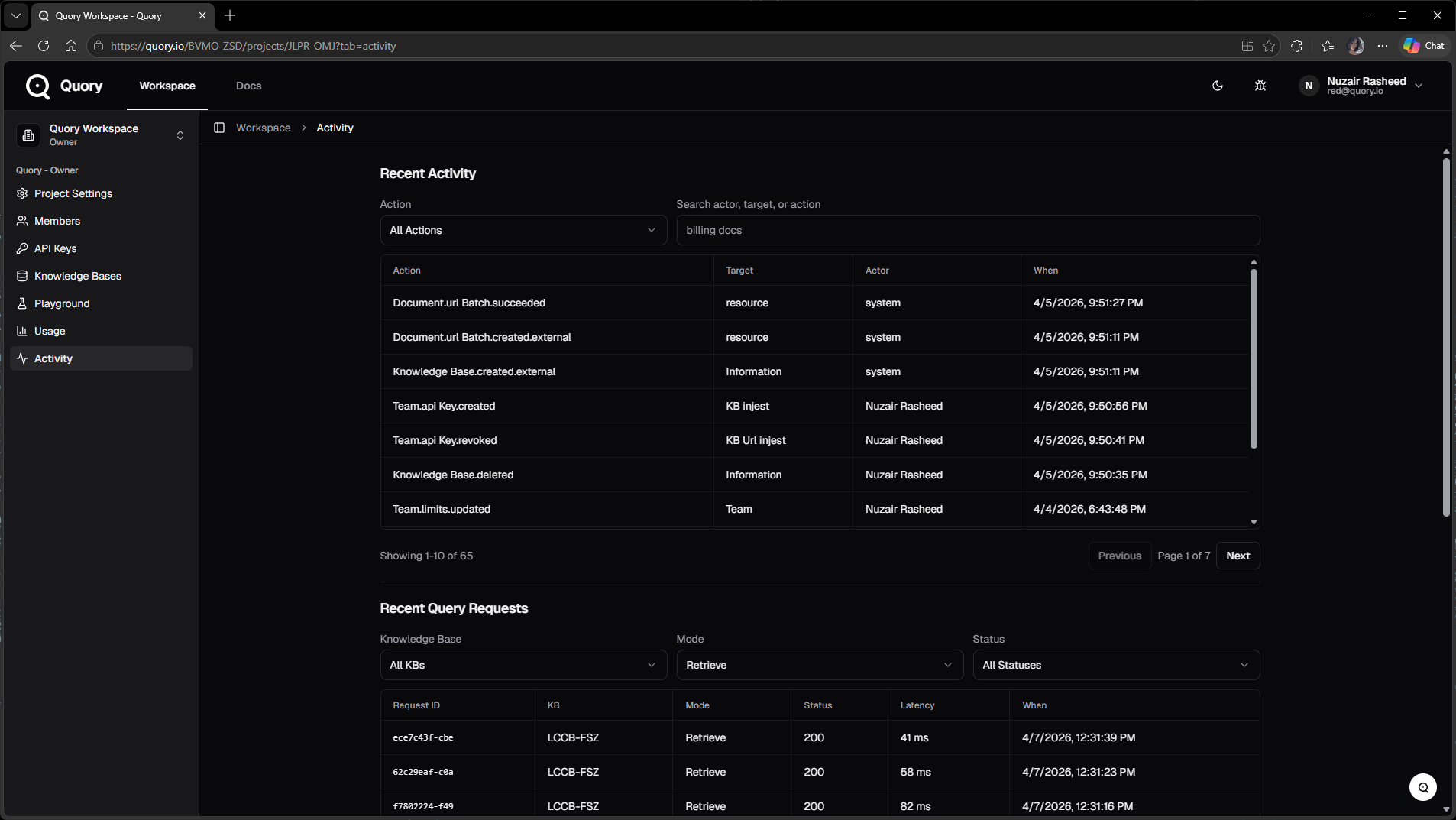
Task: Open the favorites list icon
Action: click(1328, 46)
